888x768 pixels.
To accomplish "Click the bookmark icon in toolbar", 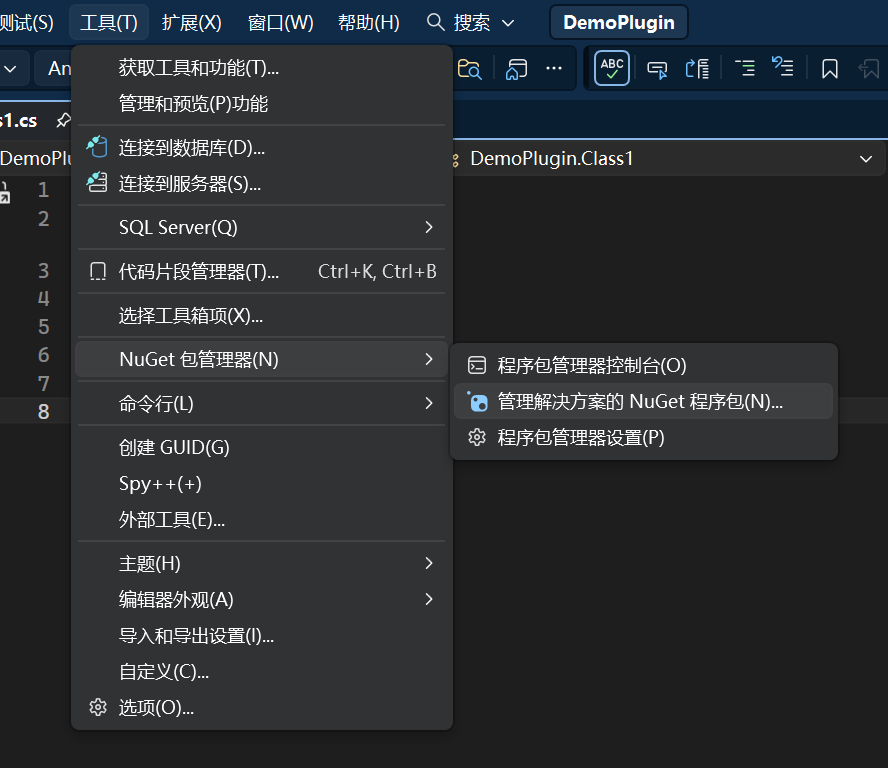I will 829,68.
